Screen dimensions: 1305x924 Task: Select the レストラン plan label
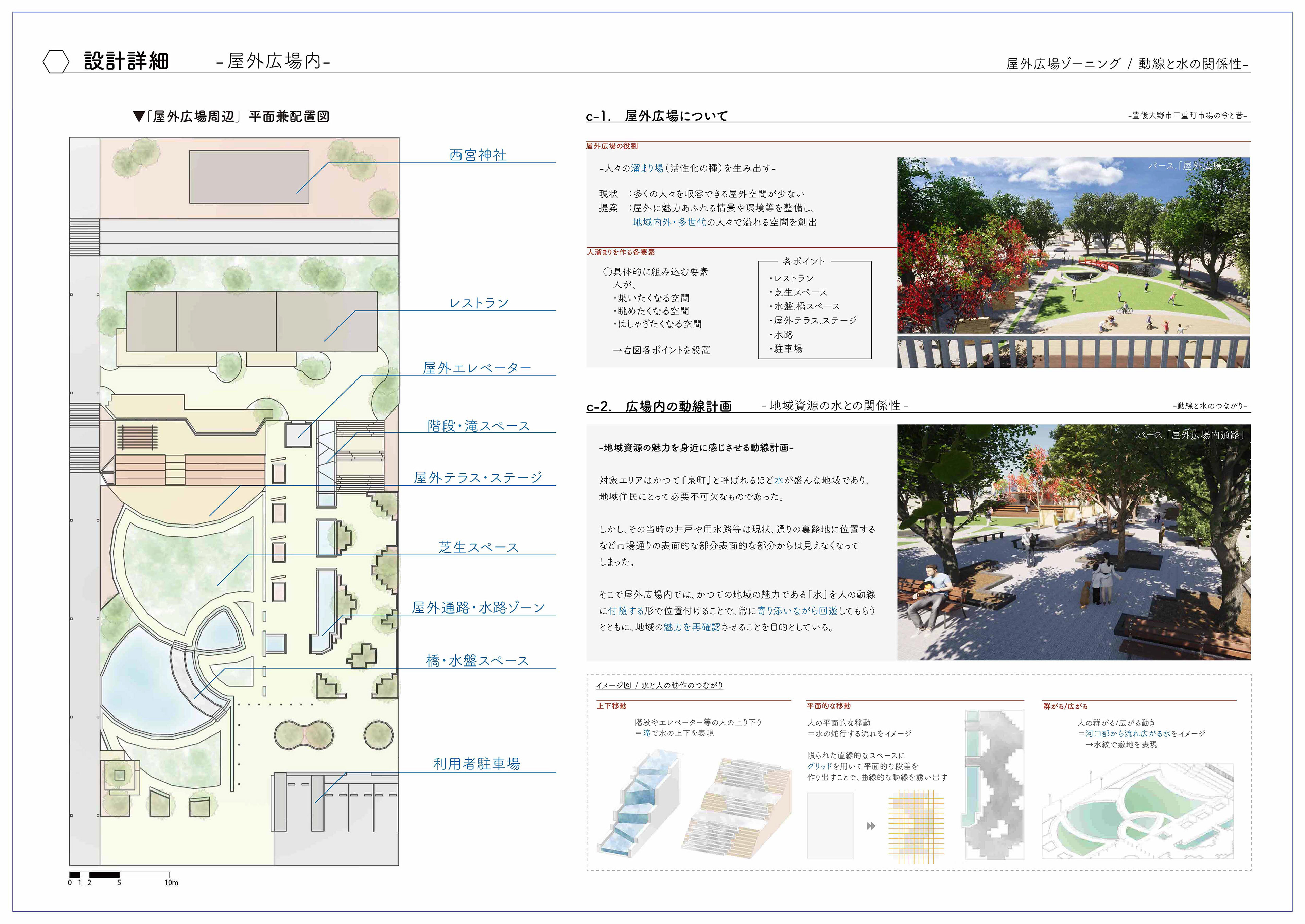478,303
